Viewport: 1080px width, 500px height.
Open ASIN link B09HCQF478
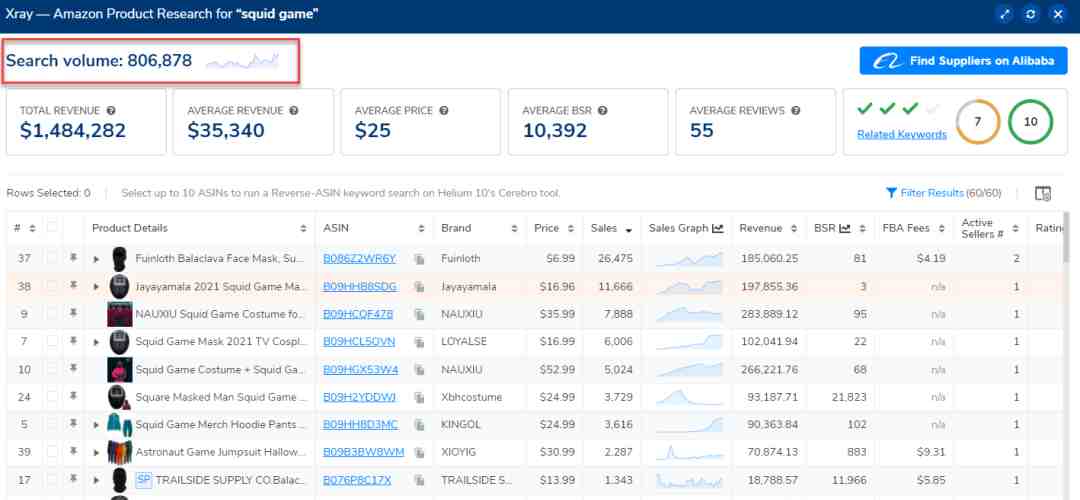pos(358,314)
